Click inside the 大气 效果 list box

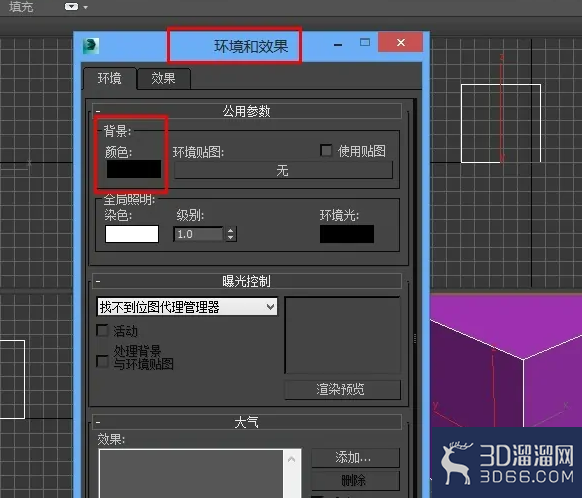191,474
